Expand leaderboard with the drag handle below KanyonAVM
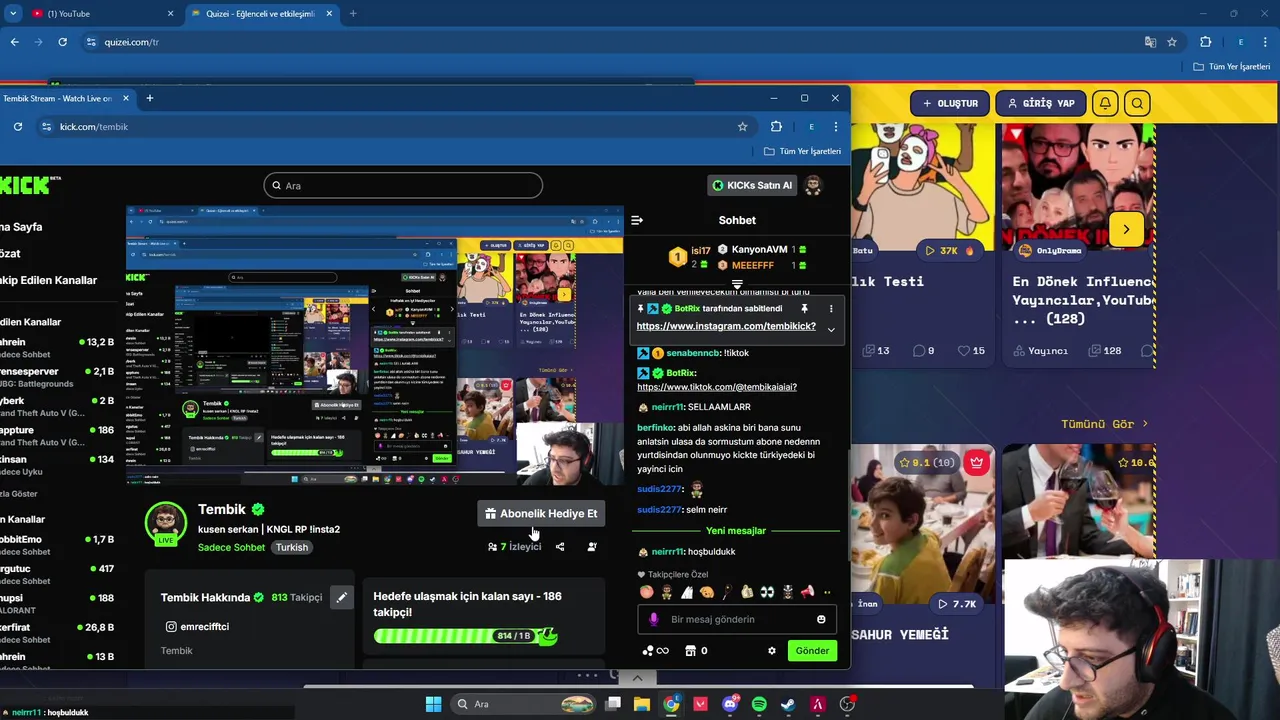The height and width of the screenshot is (720, 1280). (x=737, y=286)
